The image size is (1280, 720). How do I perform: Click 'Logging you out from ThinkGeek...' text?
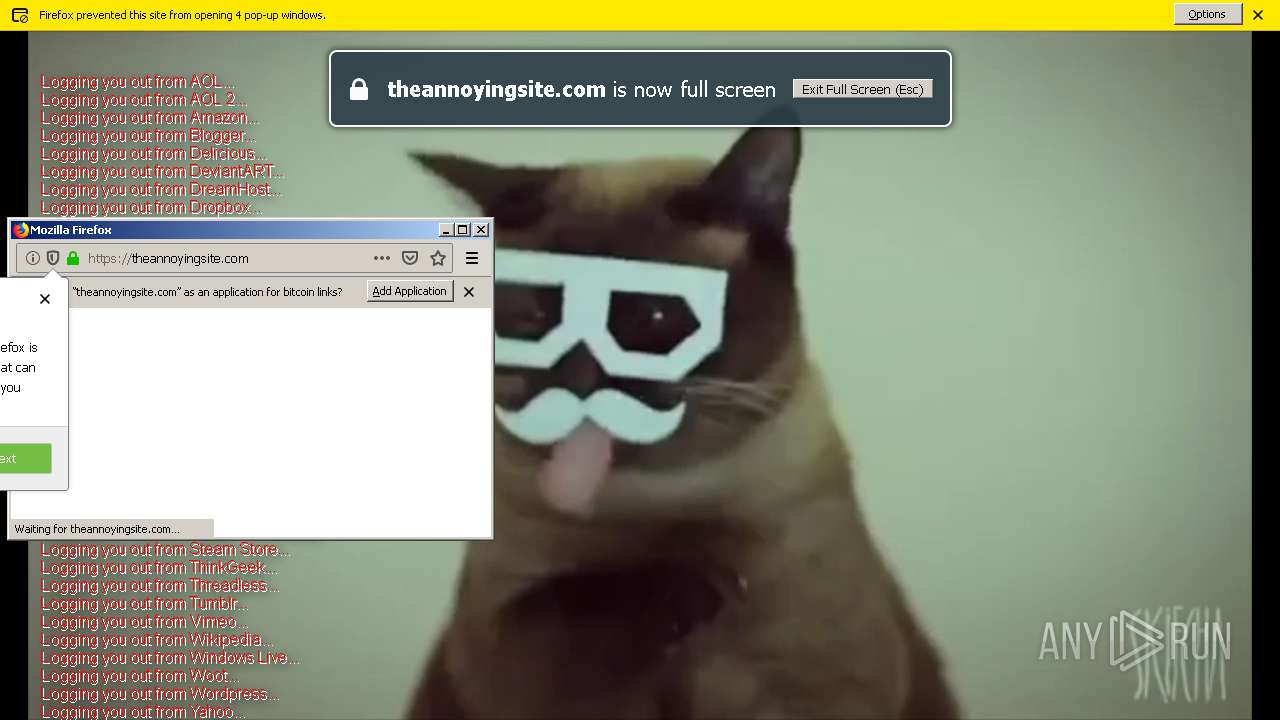coord(158,568)
